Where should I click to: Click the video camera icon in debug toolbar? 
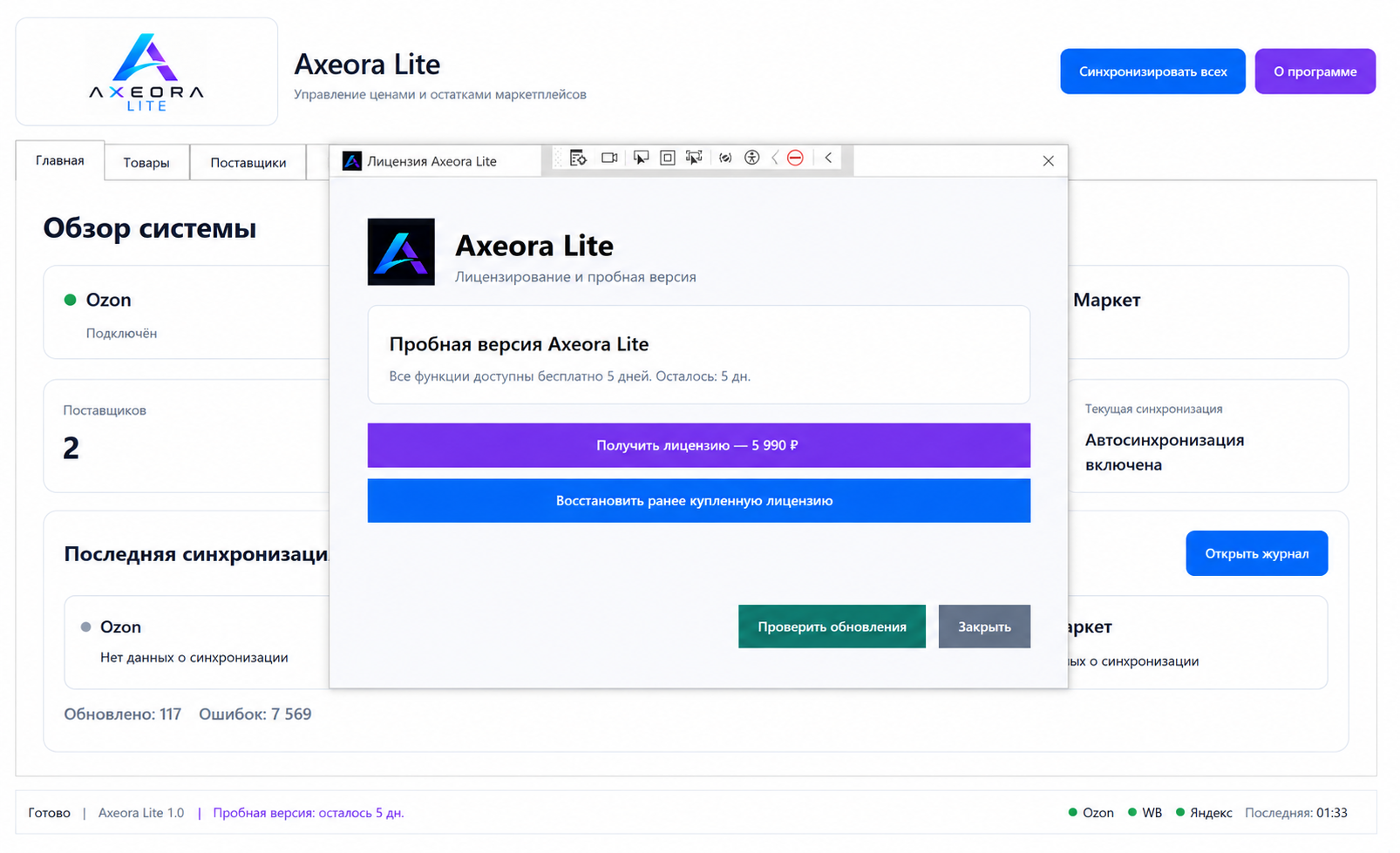[x=609, y=158]
